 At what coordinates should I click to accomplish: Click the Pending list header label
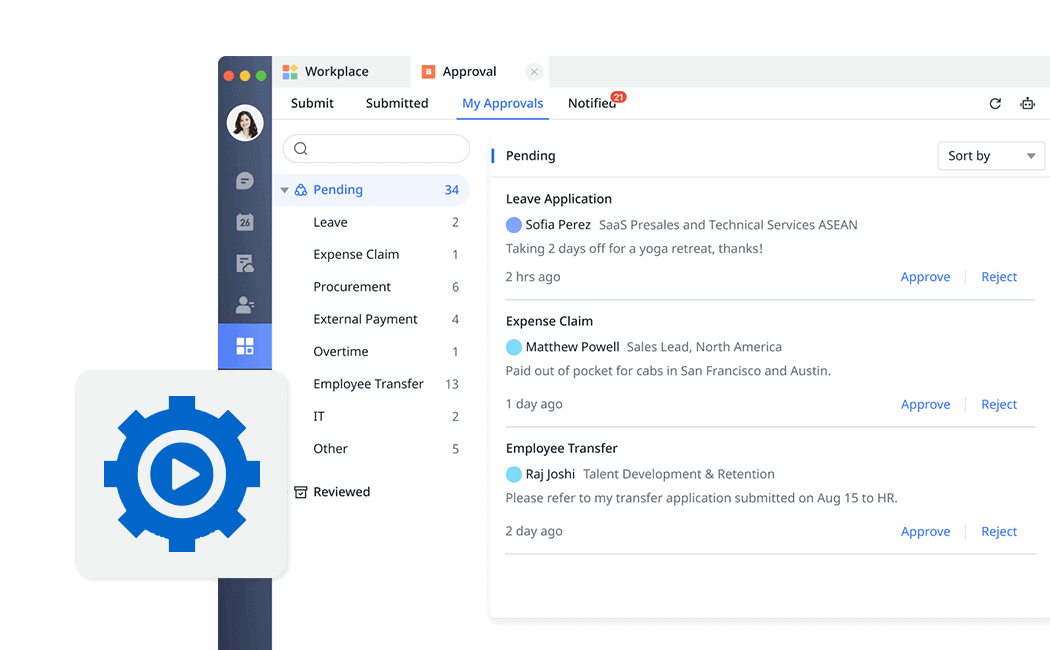click(530, 156)
